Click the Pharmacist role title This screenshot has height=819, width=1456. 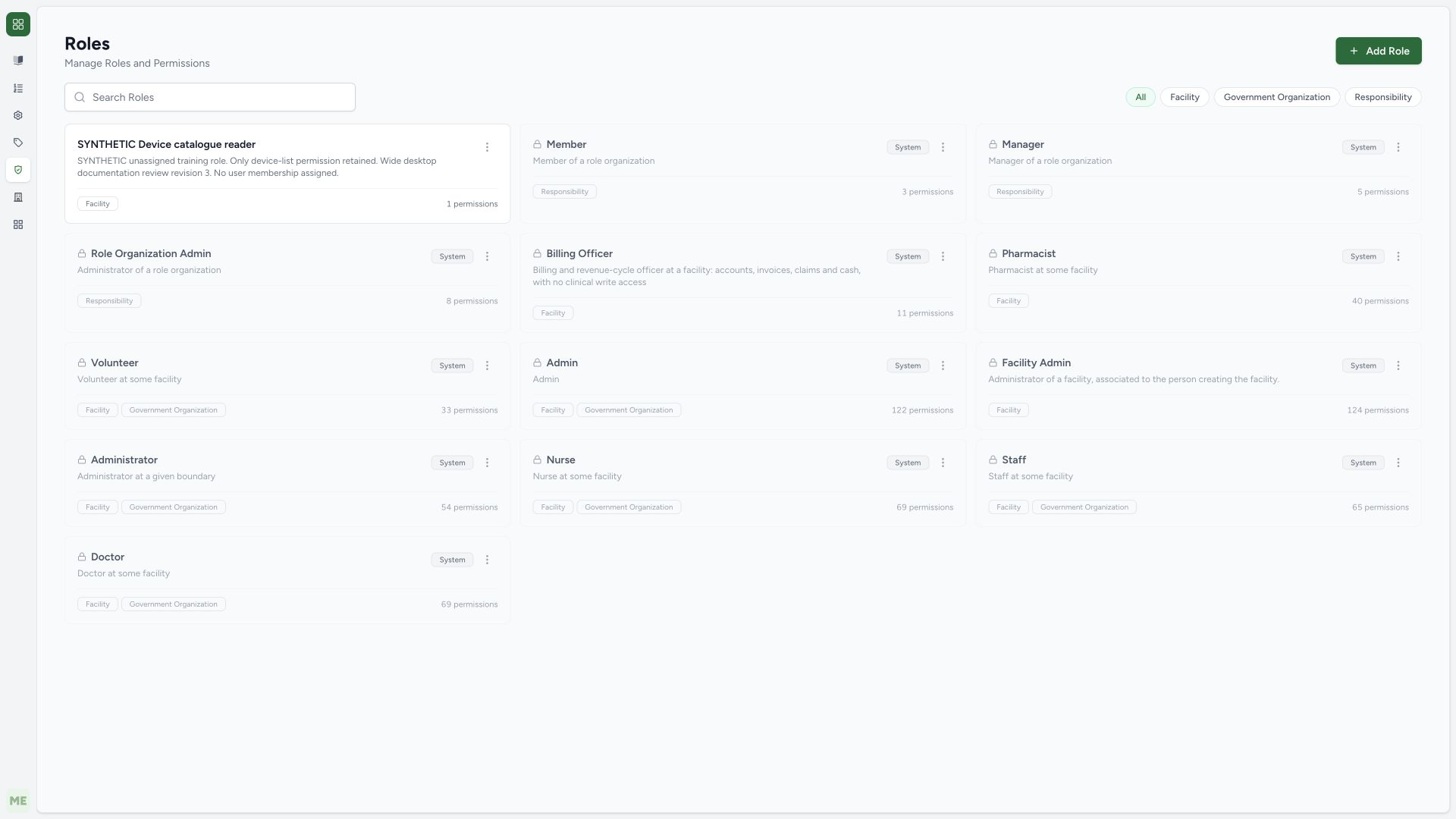pyautogui.click(x=1028, y=253)
